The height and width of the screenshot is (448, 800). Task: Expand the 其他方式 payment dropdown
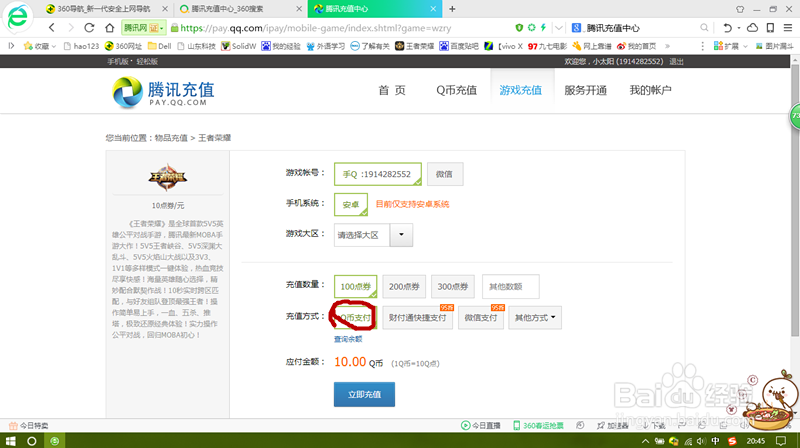pos(535,317)
